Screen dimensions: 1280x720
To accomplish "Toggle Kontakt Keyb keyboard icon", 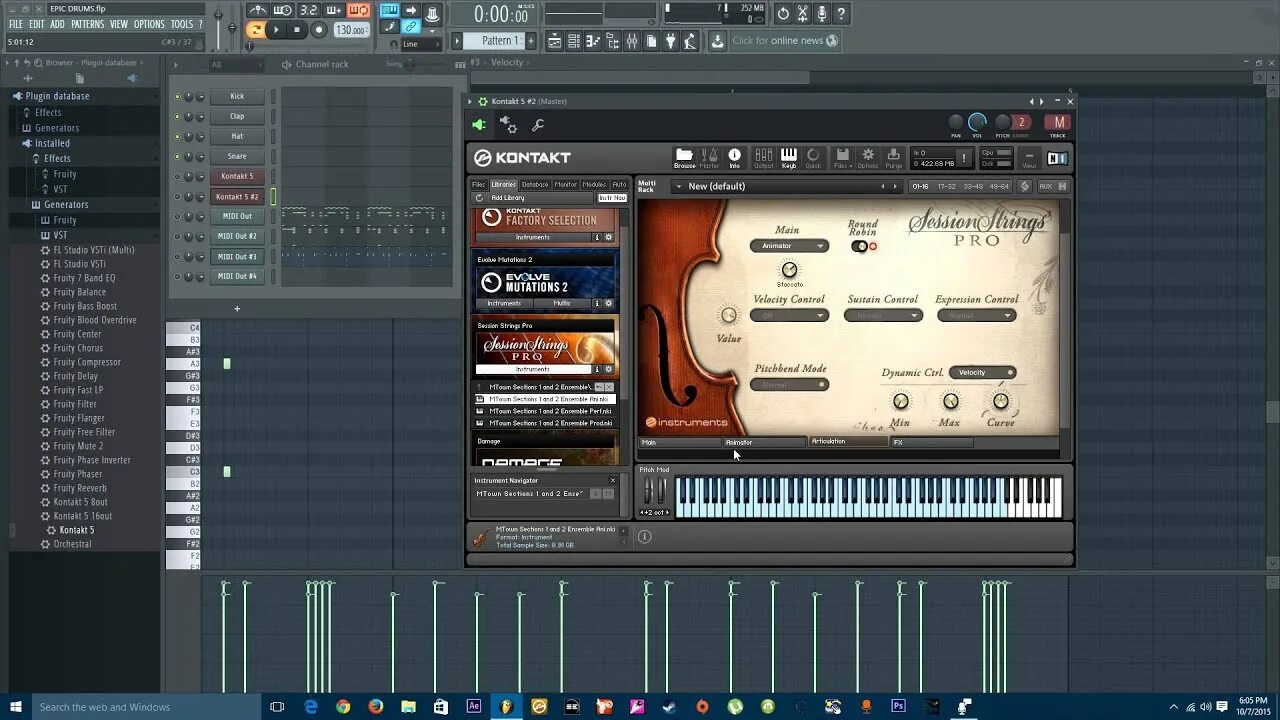I will [789, 157].
